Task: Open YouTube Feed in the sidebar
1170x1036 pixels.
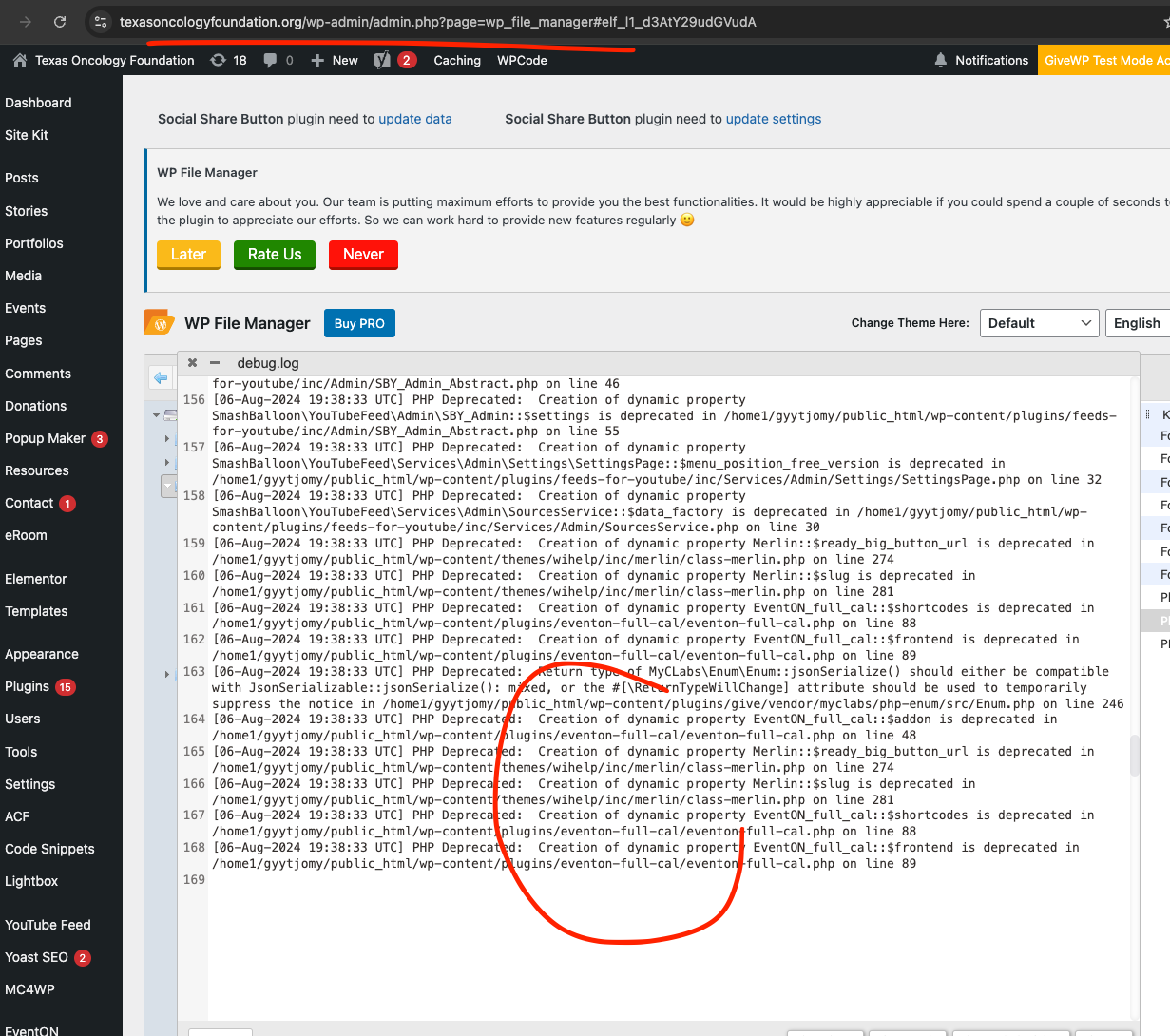Action: (48, 925)
